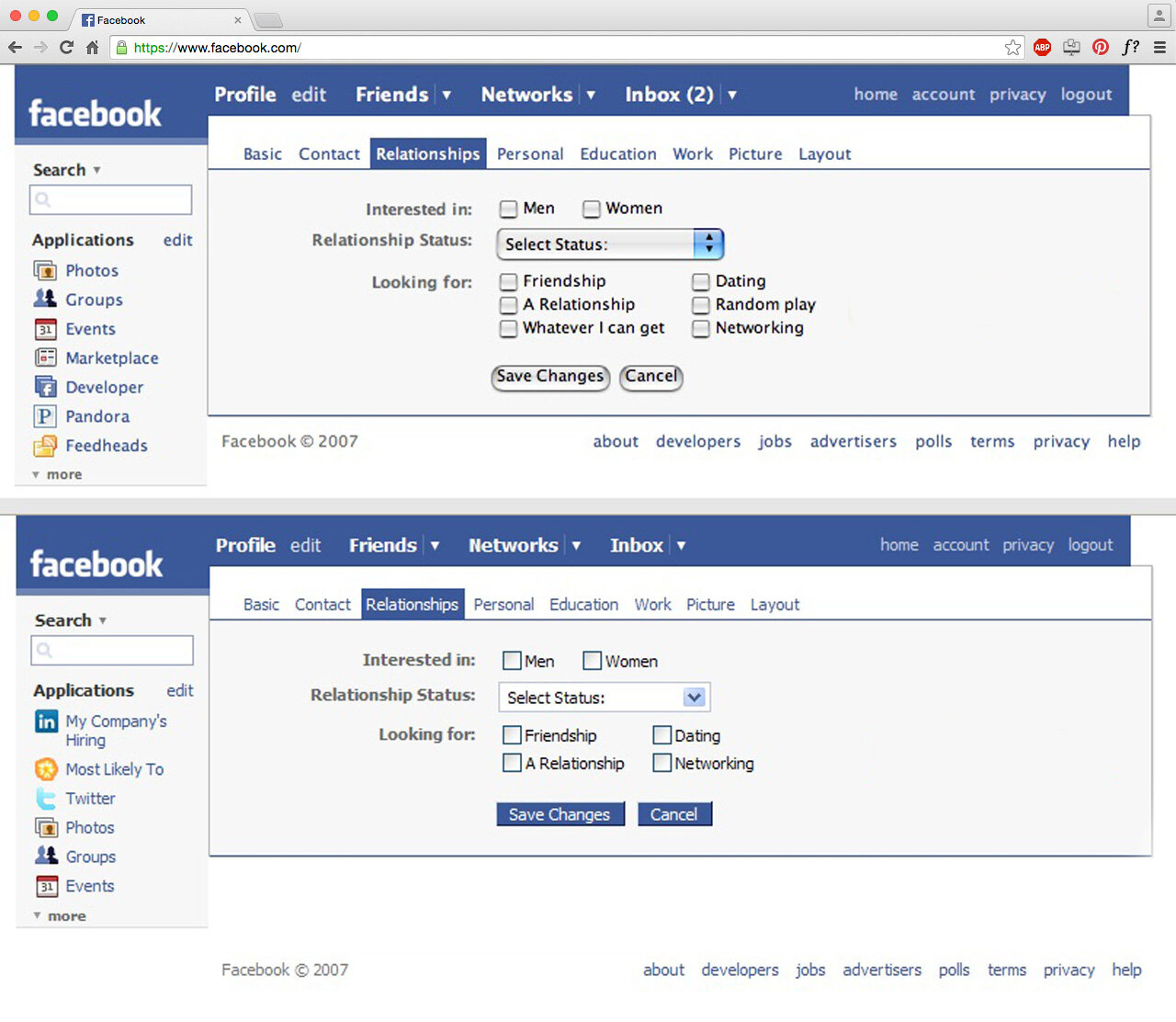1176x1022 pixels.
Task: Click the advertisers link in the top footer
Action: [853, 441]
